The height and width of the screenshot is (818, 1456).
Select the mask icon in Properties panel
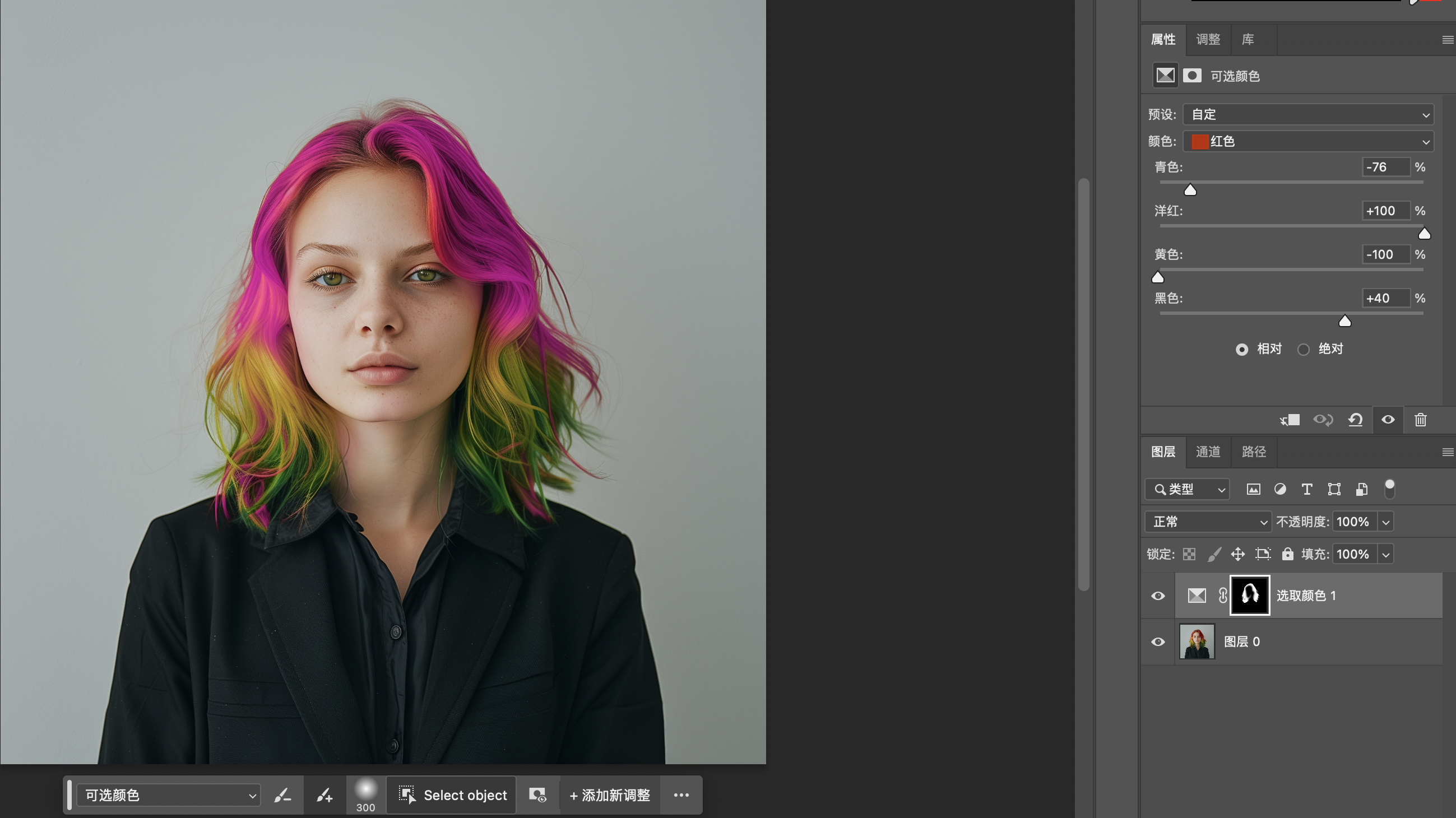(x=1192, y=76)
